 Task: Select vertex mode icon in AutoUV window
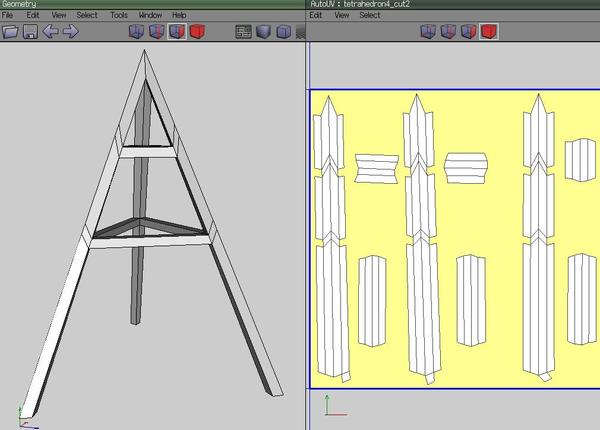428,31
